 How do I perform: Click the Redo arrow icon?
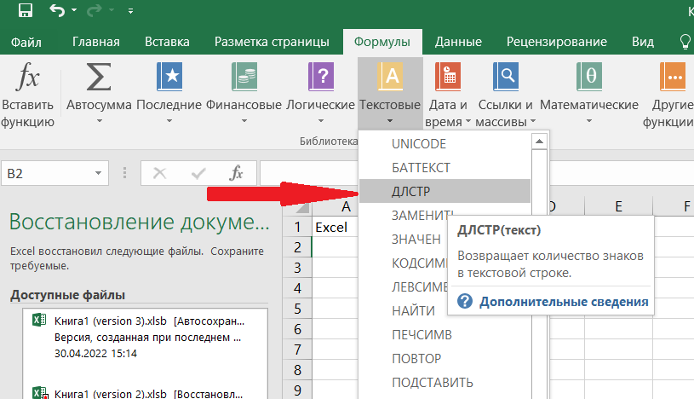[94, 10]
